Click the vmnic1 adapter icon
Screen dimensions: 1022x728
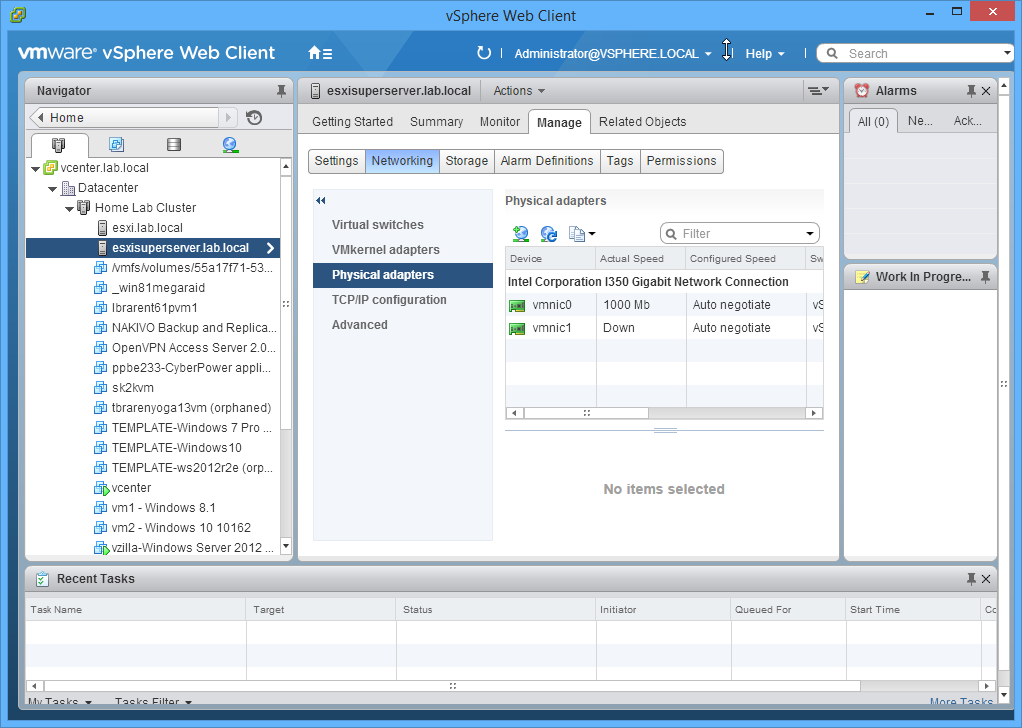(x=517, y=328)
